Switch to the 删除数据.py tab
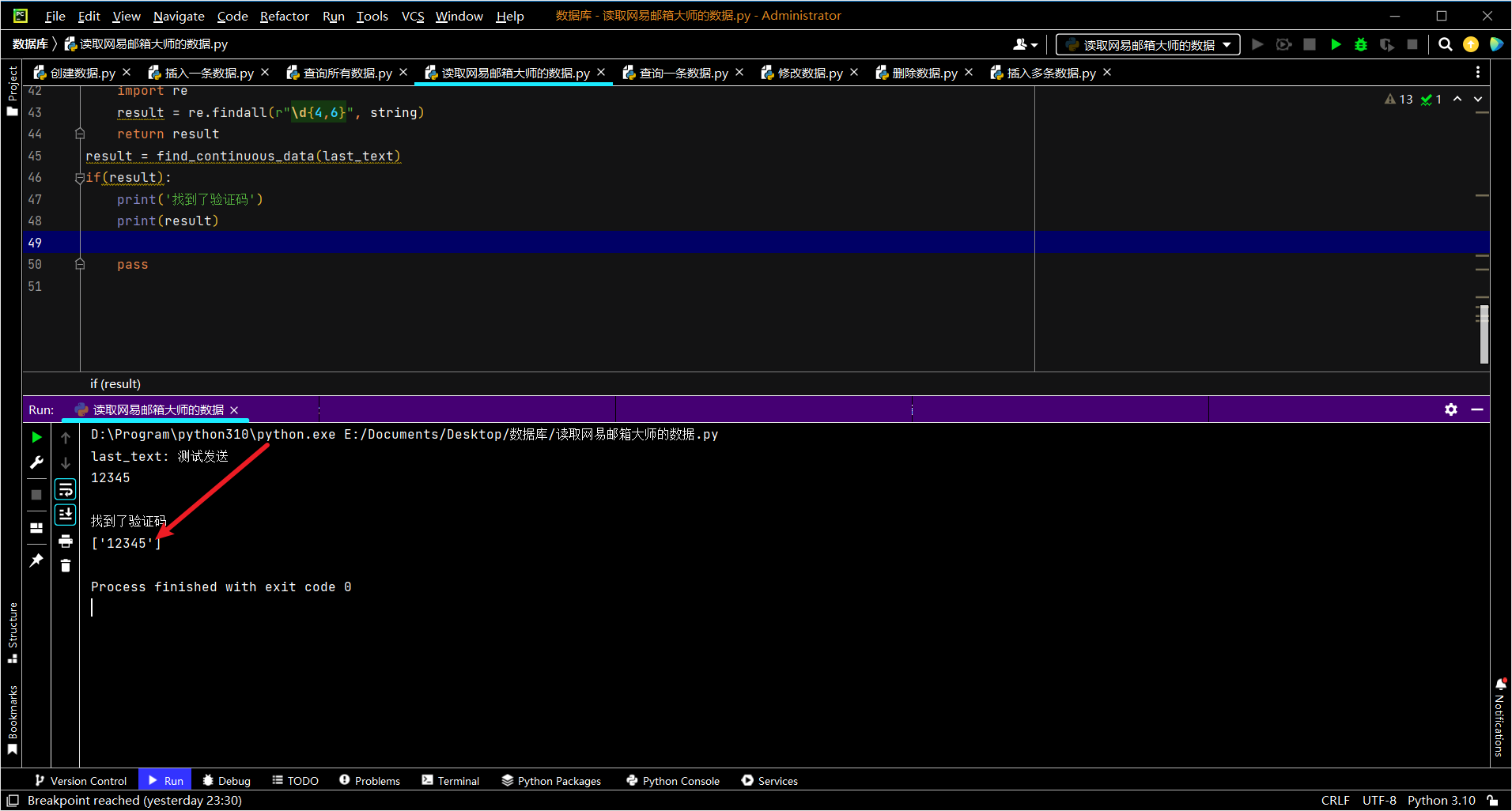The width and height of the screenshot is (1512, 811). (924, 73)
